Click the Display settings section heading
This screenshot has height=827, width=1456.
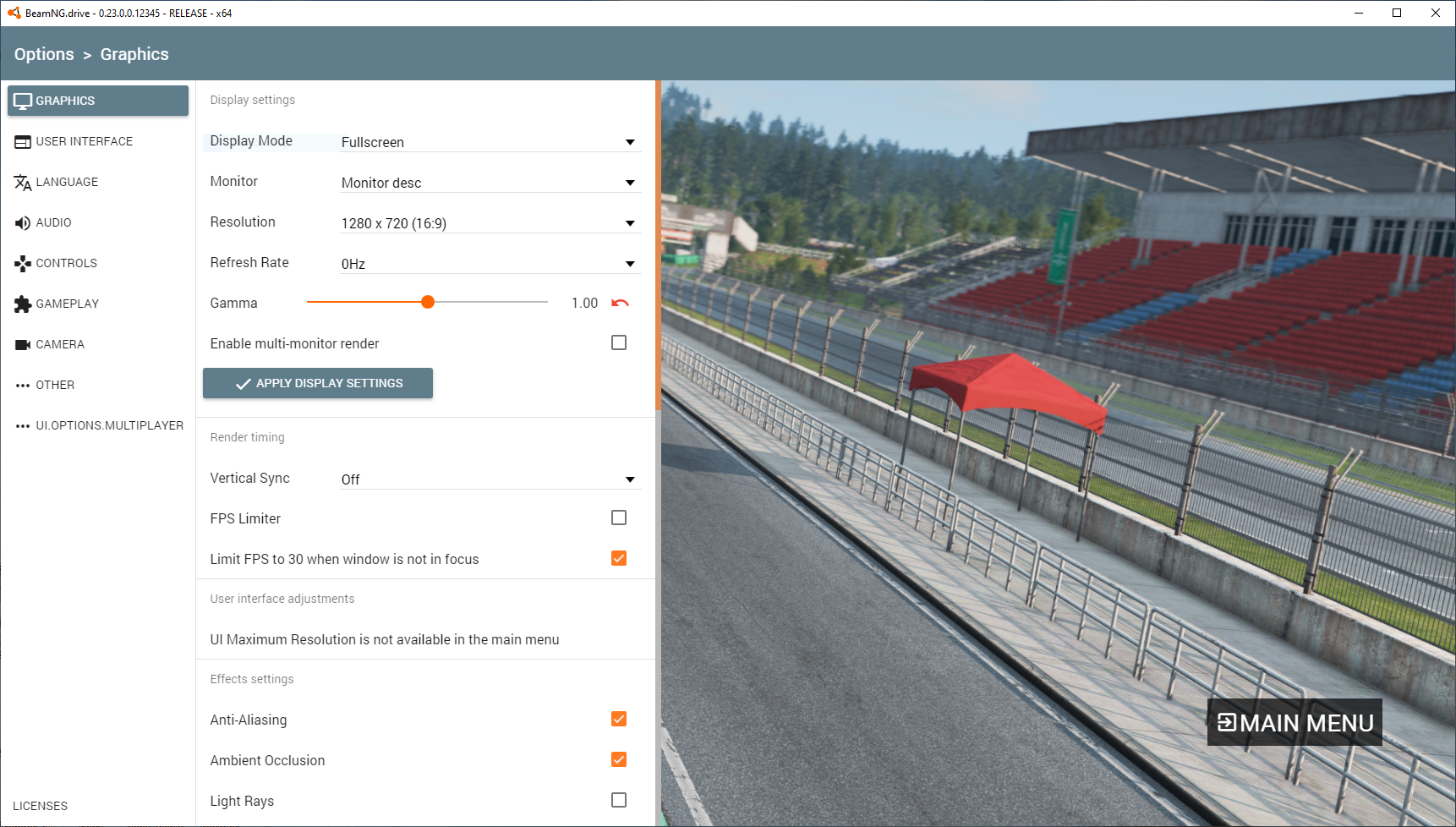click(x=253, y=100)
